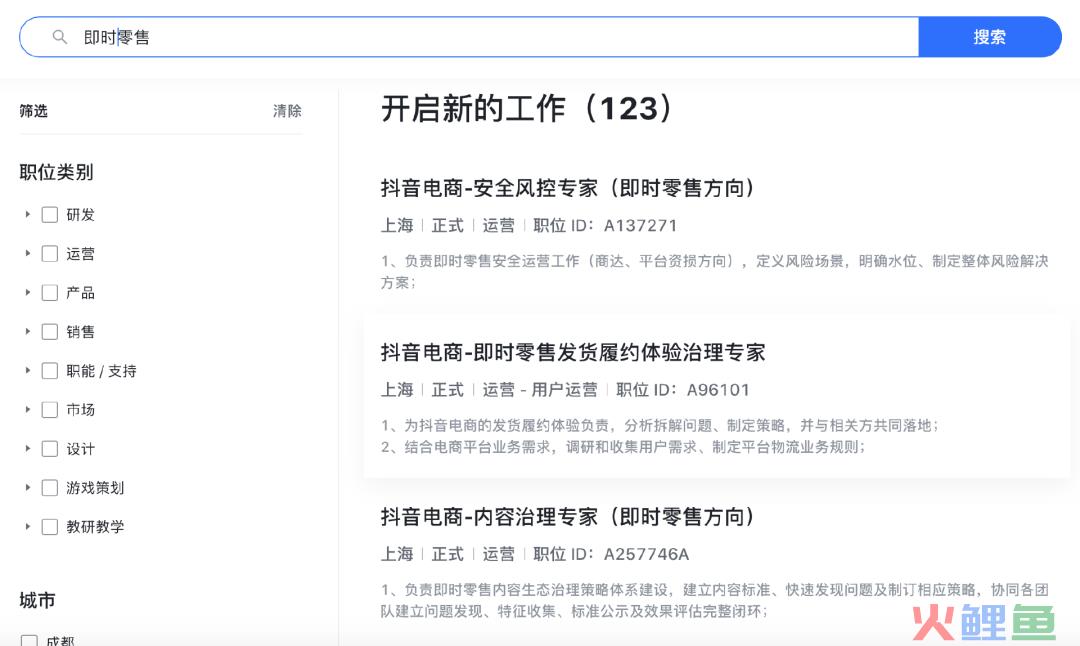The height and width of the screenshot is (646, 1080).
Task: Click description line 1、为抖音电商的发货履约体验负责
Action: pyautogui.click(x=660, y=426)
